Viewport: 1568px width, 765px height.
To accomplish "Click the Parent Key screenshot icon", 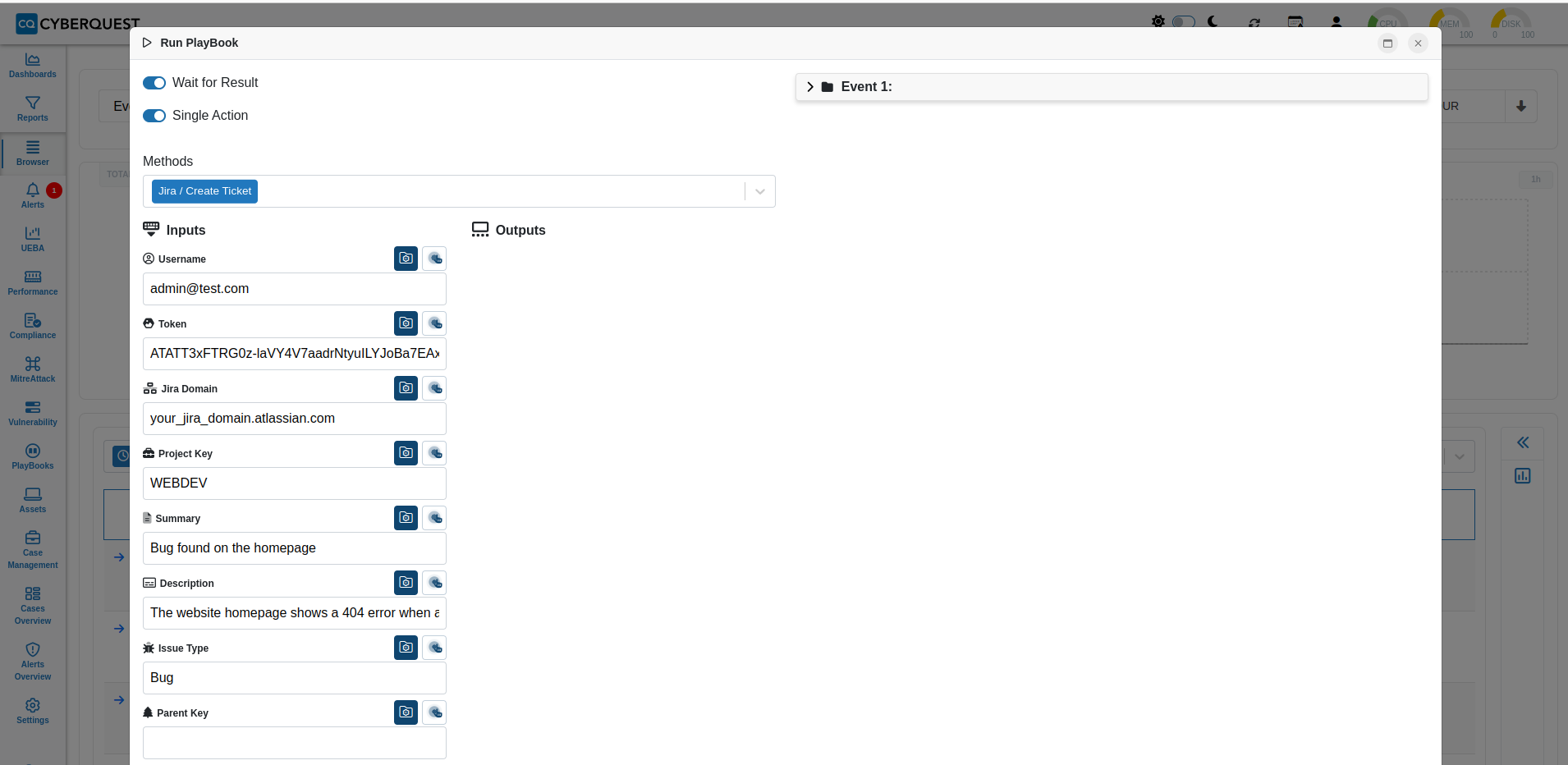I will click(x=406, y=712).
